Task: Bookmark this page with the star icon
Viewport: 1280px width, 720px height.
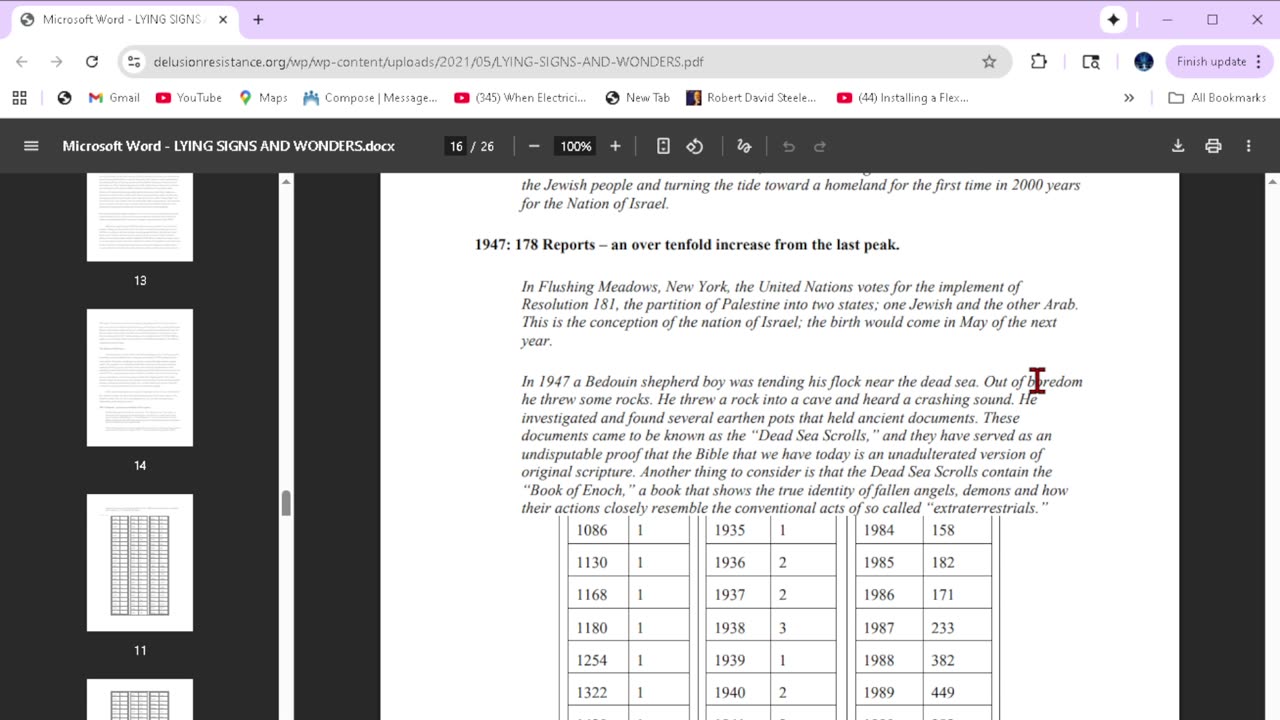Action: (989, 61)
